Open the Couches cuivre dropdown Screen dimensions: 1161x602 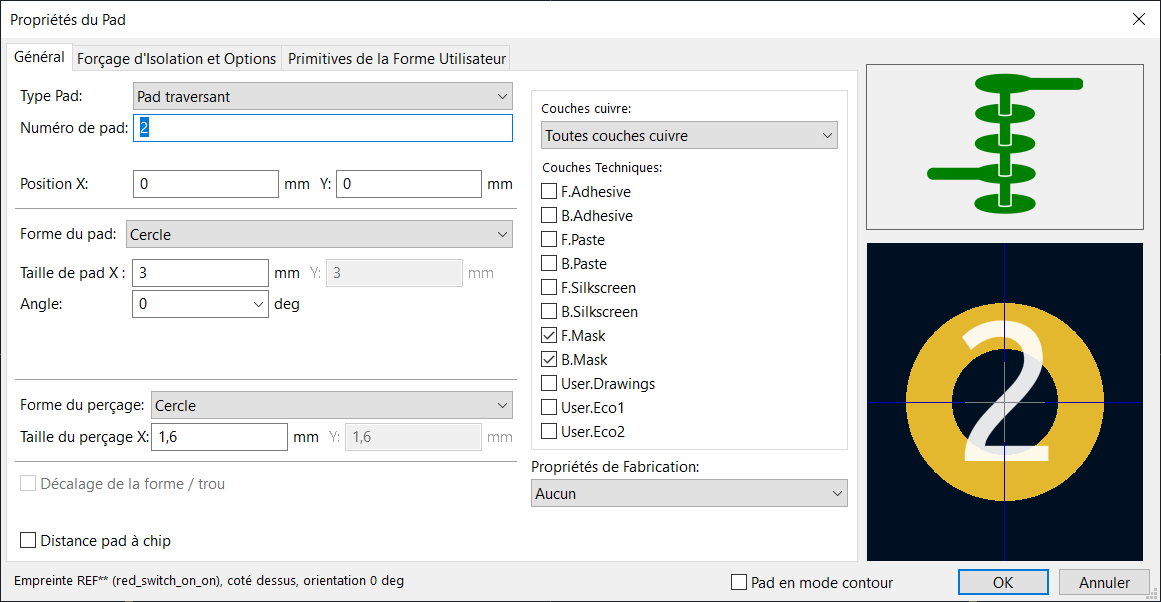coord(688,135)
